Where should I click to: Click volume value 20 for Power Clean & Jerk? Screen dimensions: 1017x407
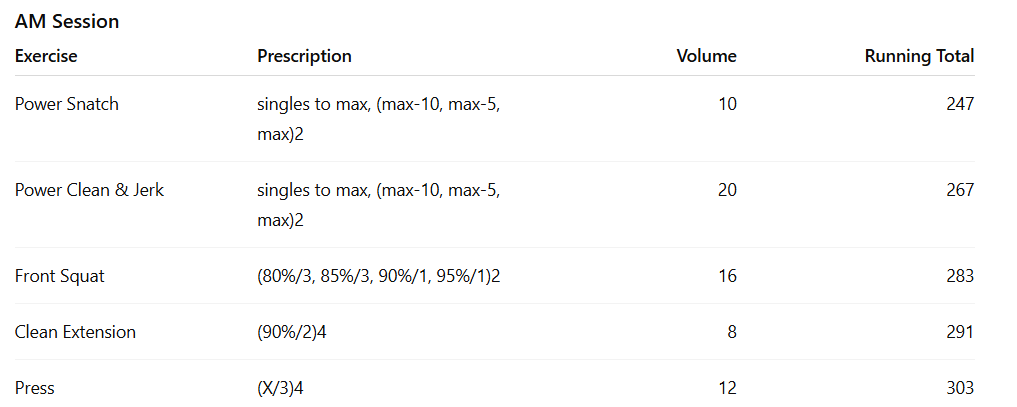coord(727,190)
